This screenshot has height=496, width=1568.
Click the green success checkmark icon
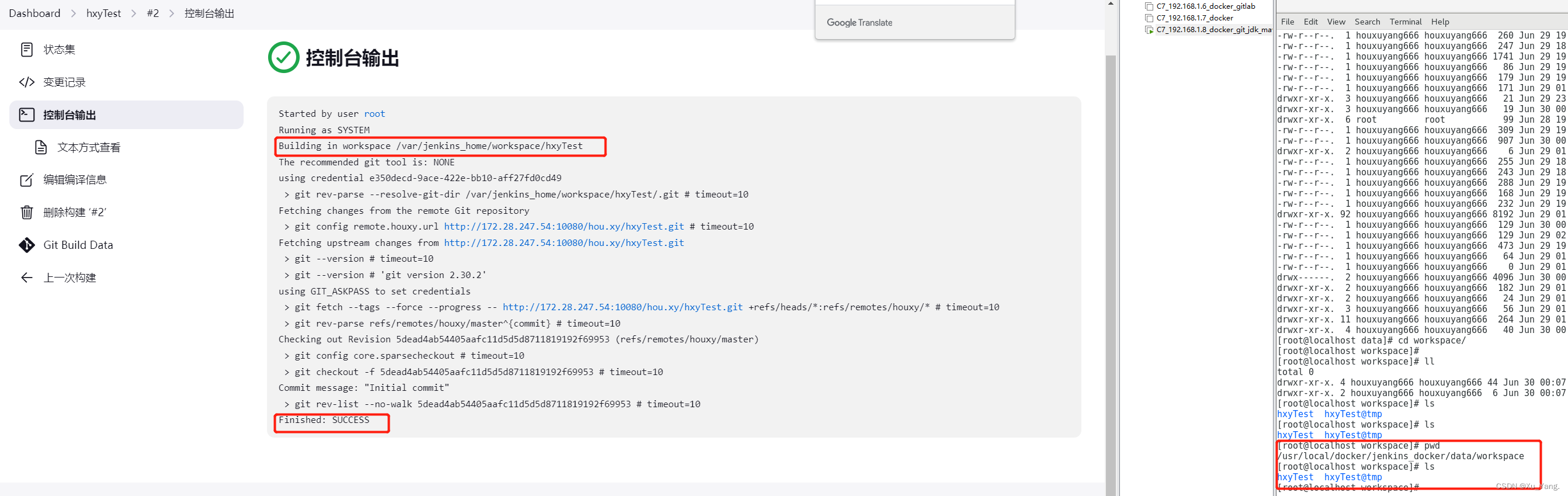point(284,57)
